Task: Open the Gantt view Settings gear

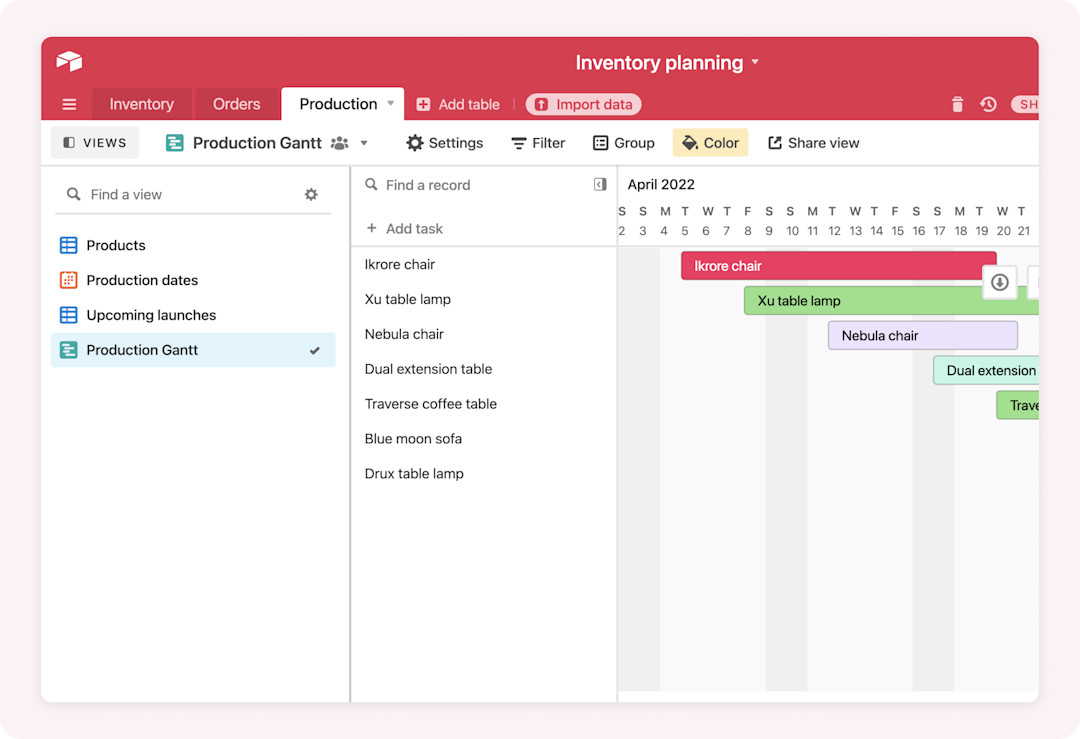Action: pos(444,143)
